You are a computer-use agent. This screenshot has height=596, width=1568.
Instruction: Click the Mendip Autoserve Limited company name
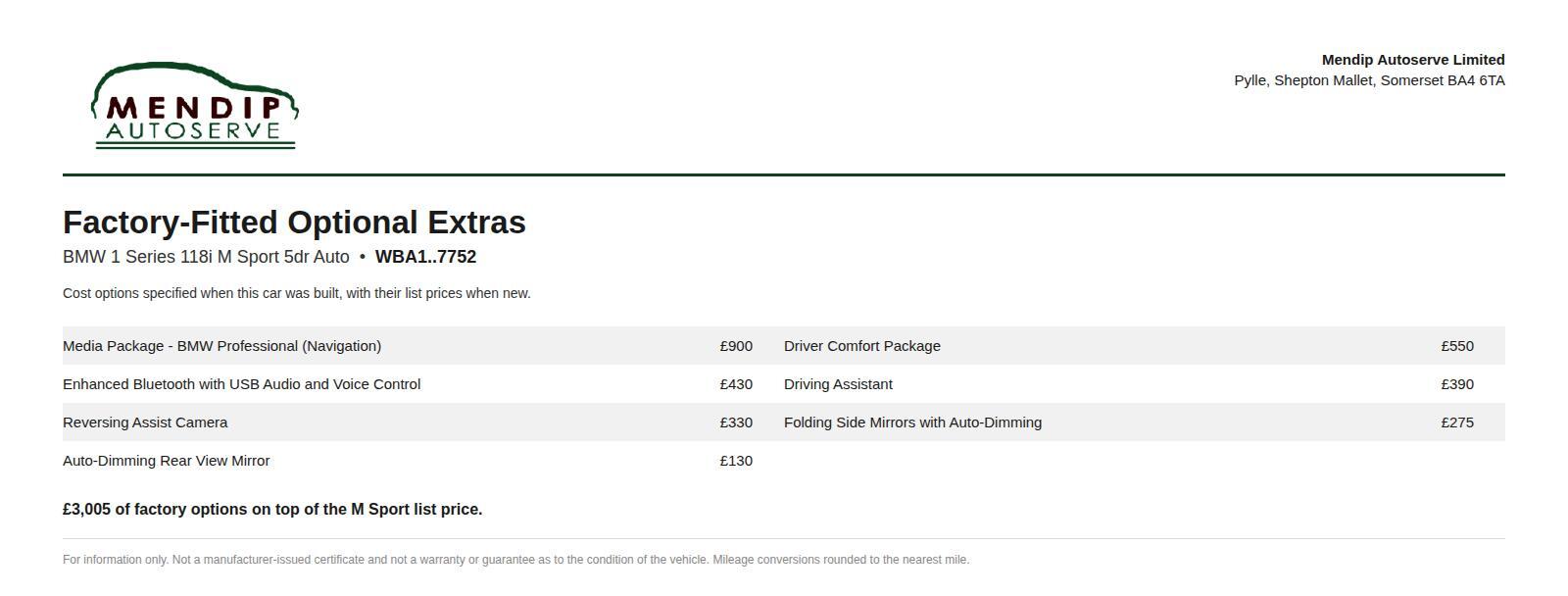click(1413, 60)
